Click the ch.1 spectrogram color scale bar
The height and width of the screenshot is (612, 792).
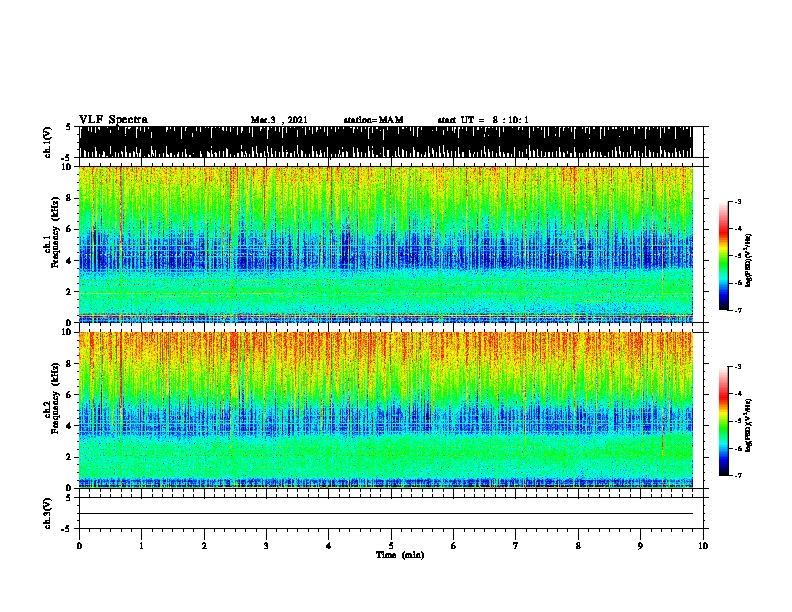(x=724, y=256)
